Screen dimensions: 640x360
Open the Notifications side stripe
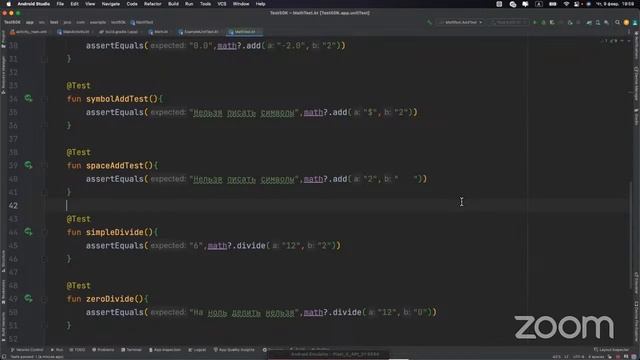click(636, 46)
